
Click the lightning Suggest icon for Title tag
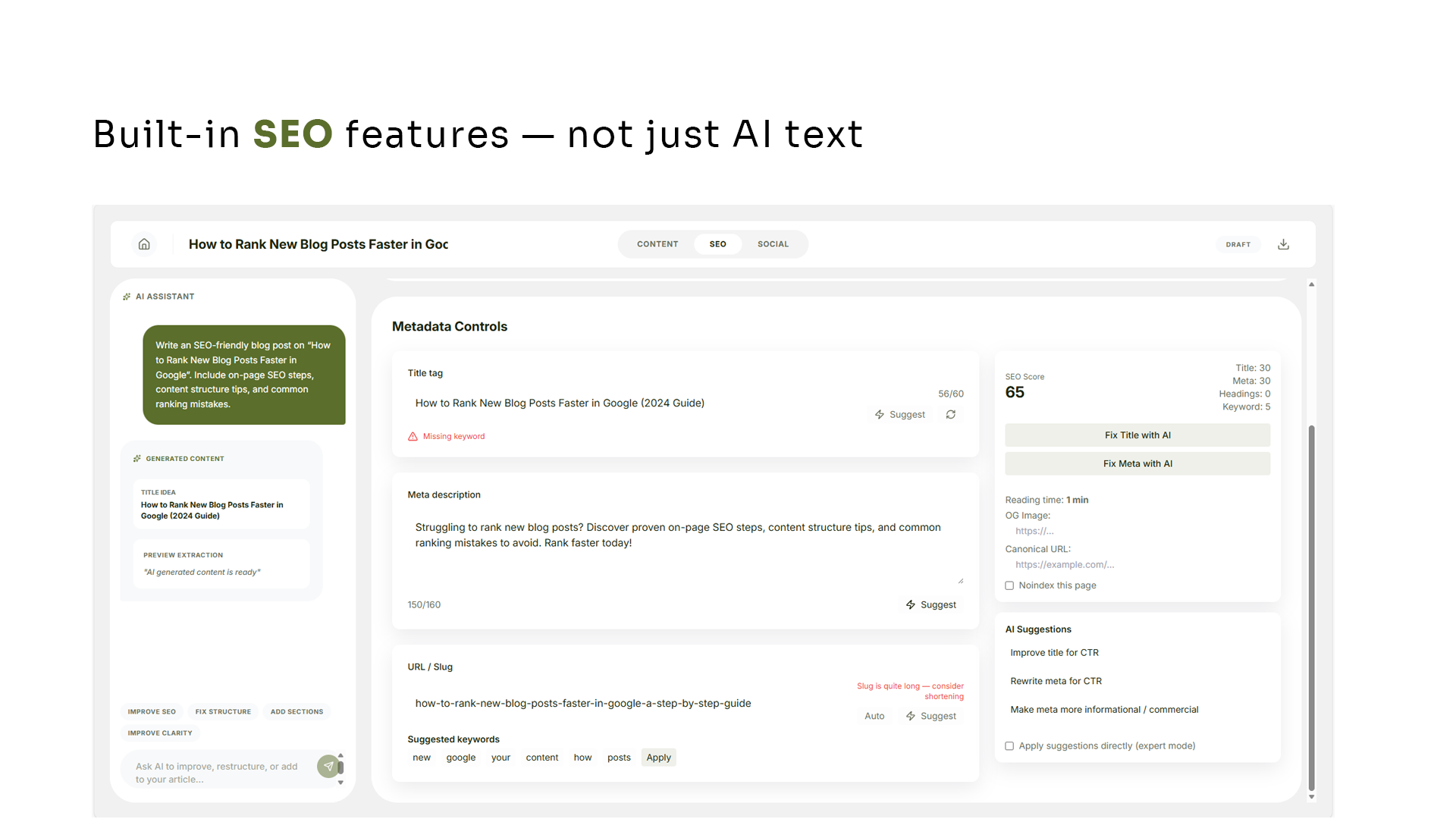[x=880, y=414]
